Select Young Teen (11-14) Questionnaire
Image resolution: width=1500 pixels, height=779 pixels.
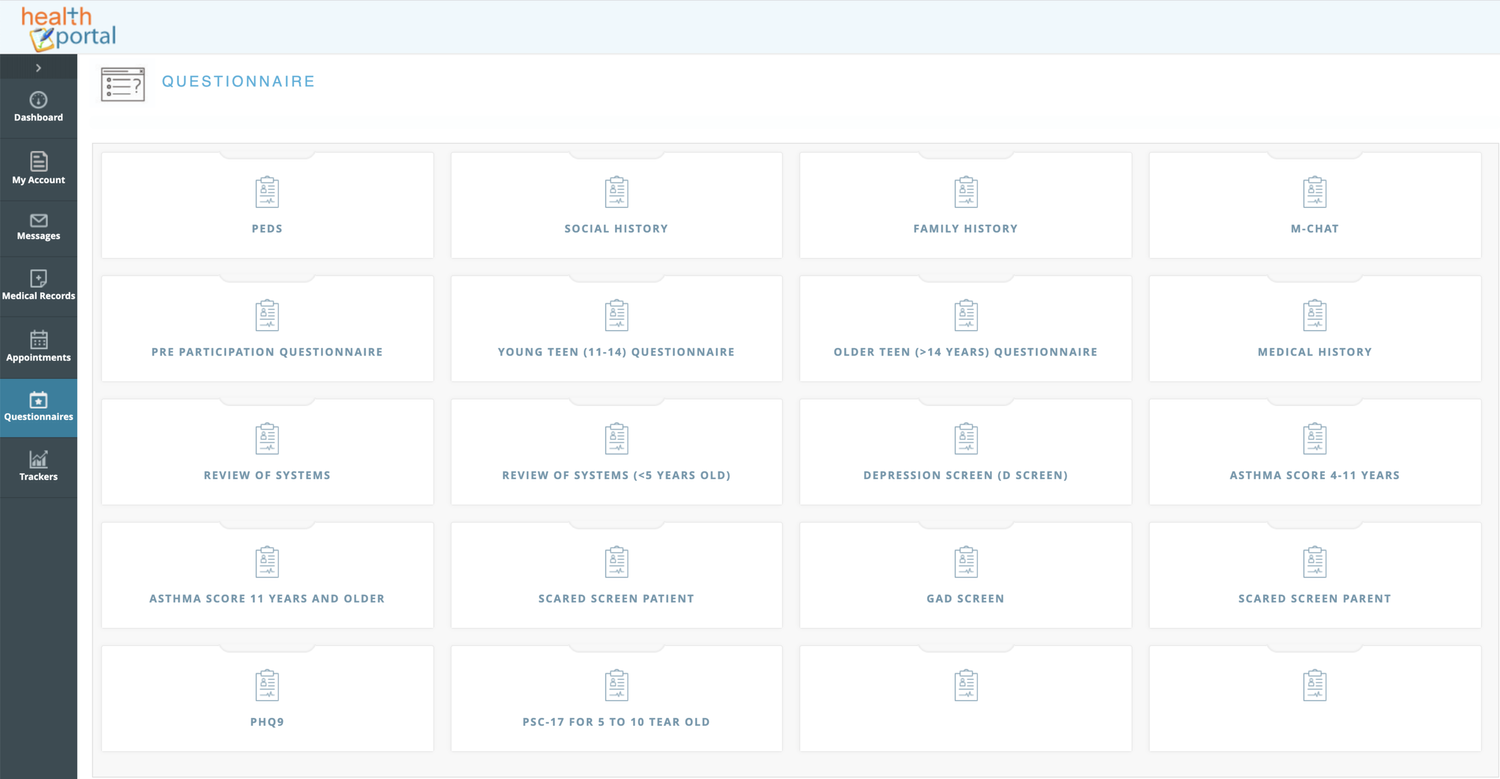click(616, 329)
